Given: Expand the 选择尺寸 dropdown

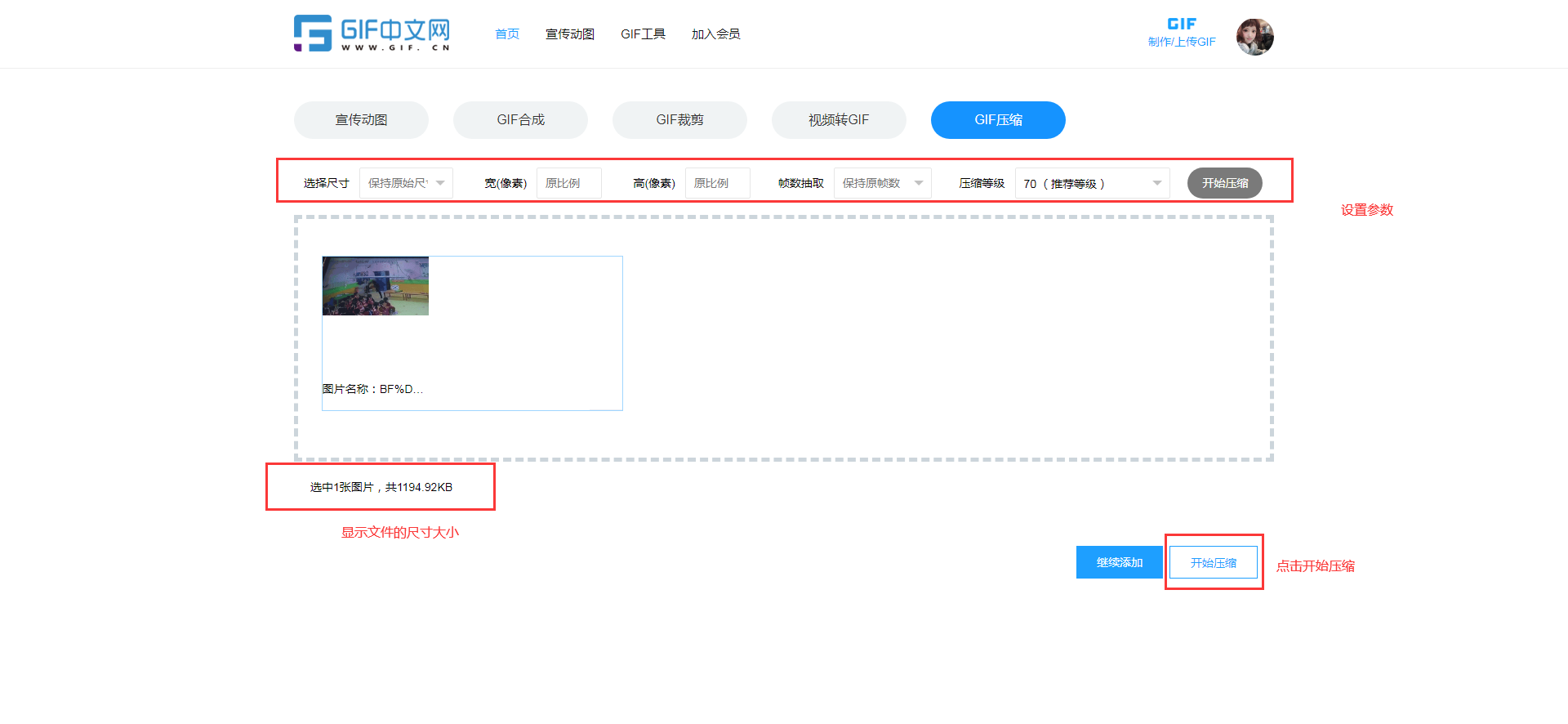Looking at the screenshot, I should pos(406,183).
